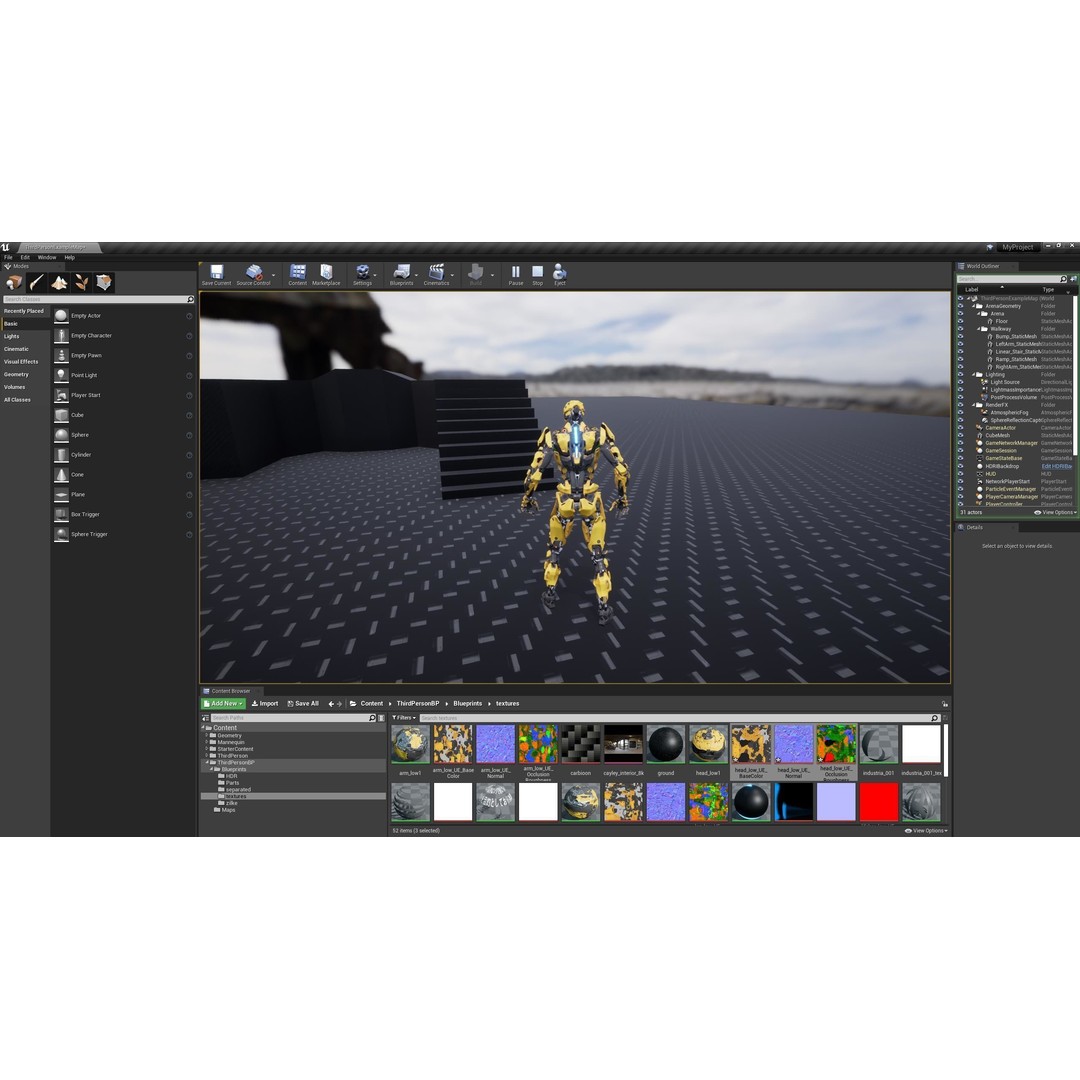
Task: Click ThirdPersonBP in the path breadcrumb
Action: coord(417,703)
